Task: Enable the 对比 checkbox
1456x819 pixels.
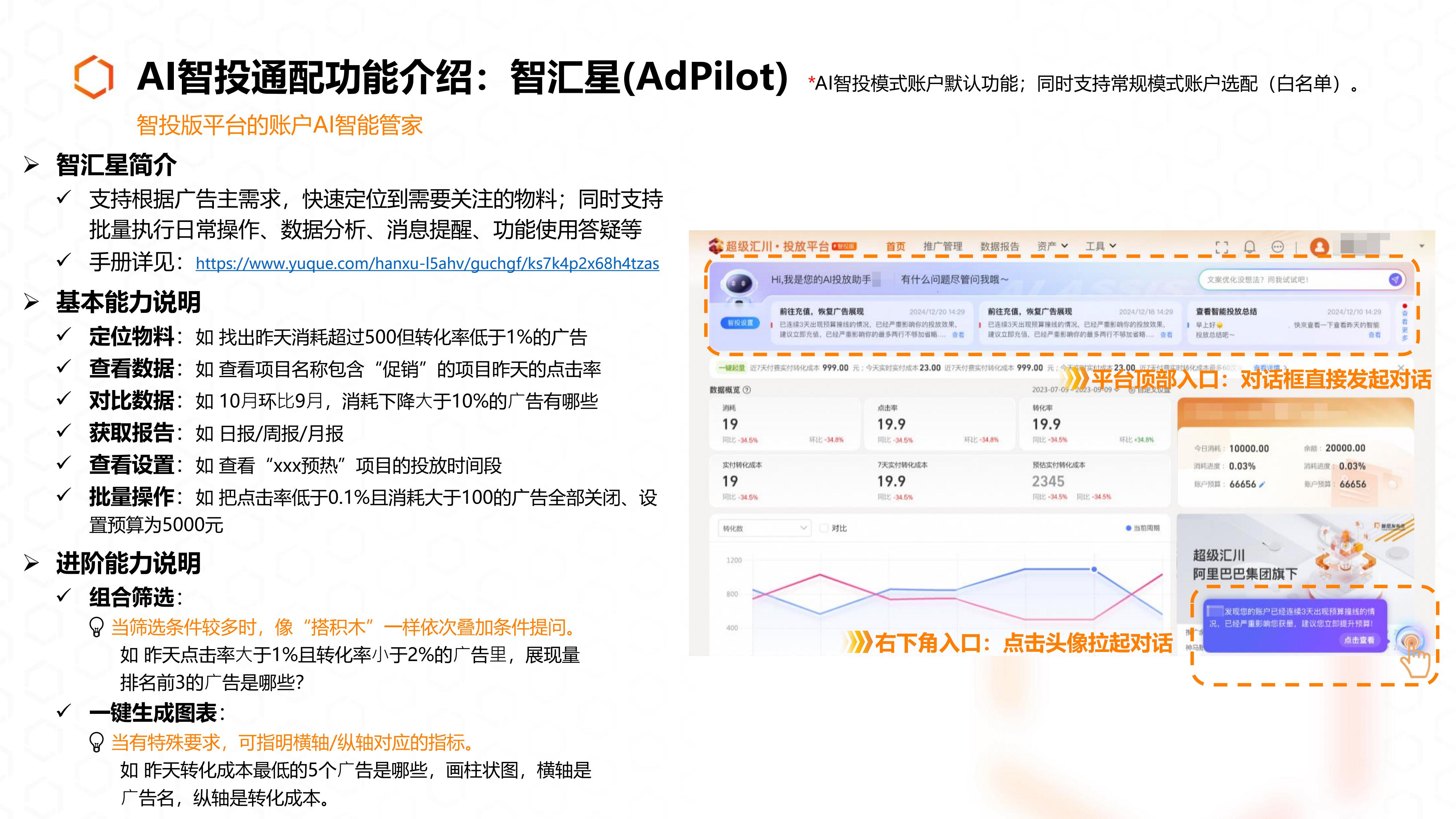Action: click(823, 528)
